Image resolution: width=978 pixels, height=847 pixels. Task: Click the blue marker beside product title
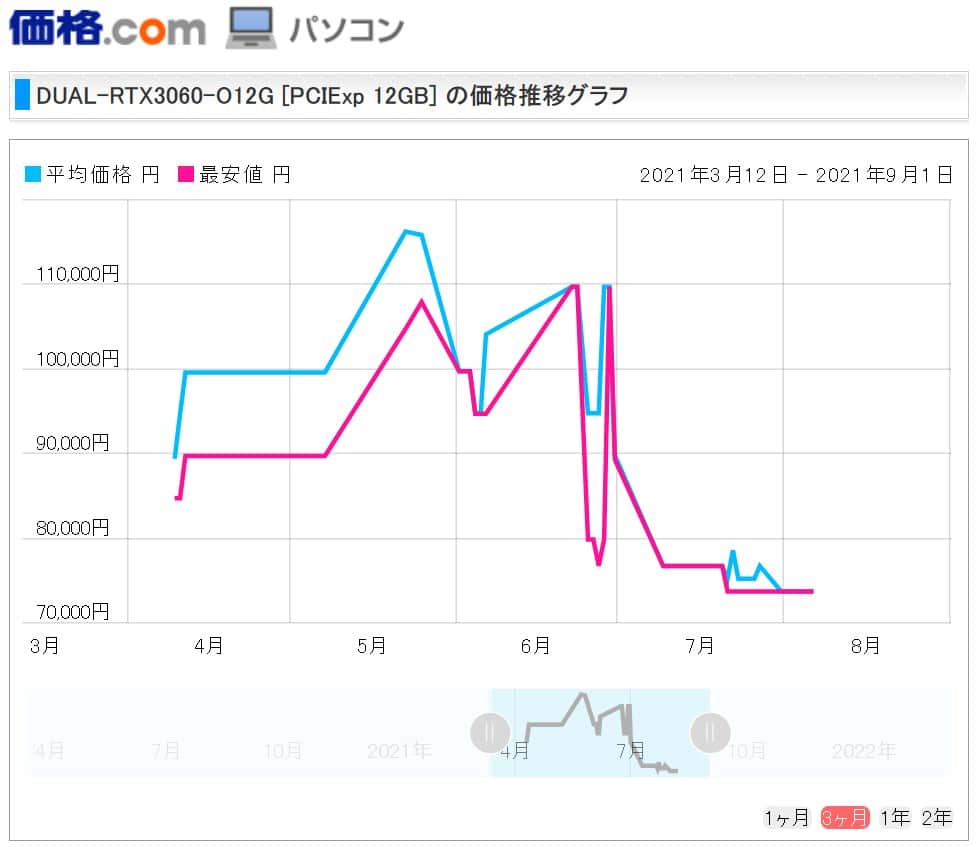click(x=22, y=95)
